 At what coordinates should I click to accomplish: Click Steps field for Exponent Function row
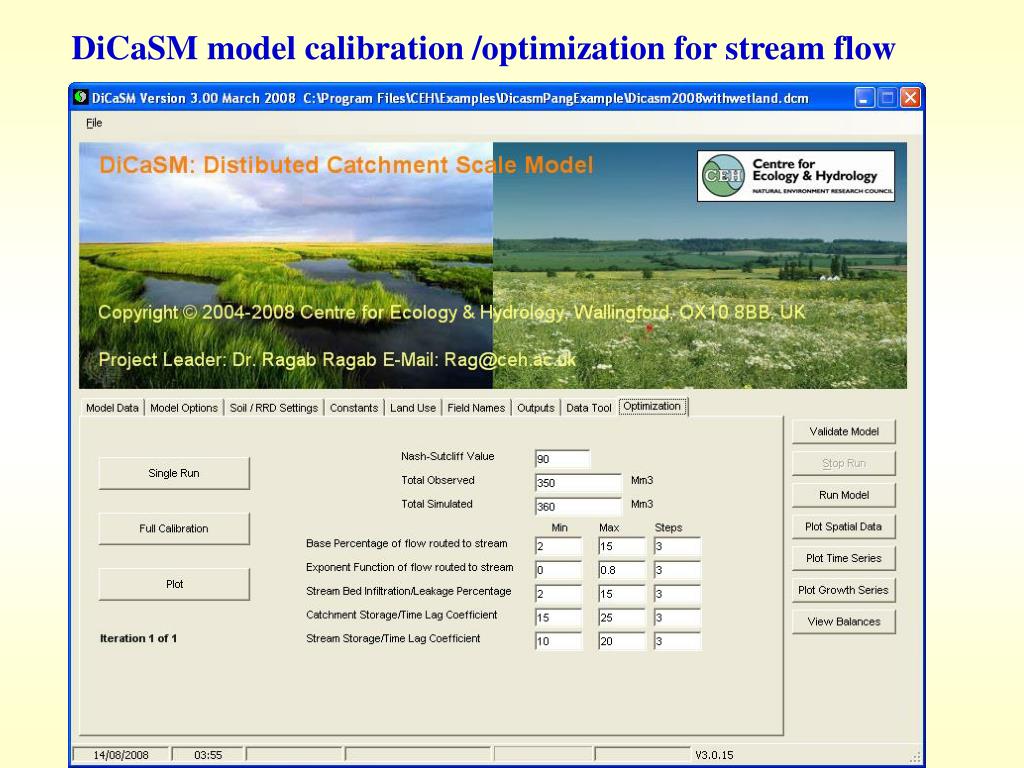[x=678, y=570]
